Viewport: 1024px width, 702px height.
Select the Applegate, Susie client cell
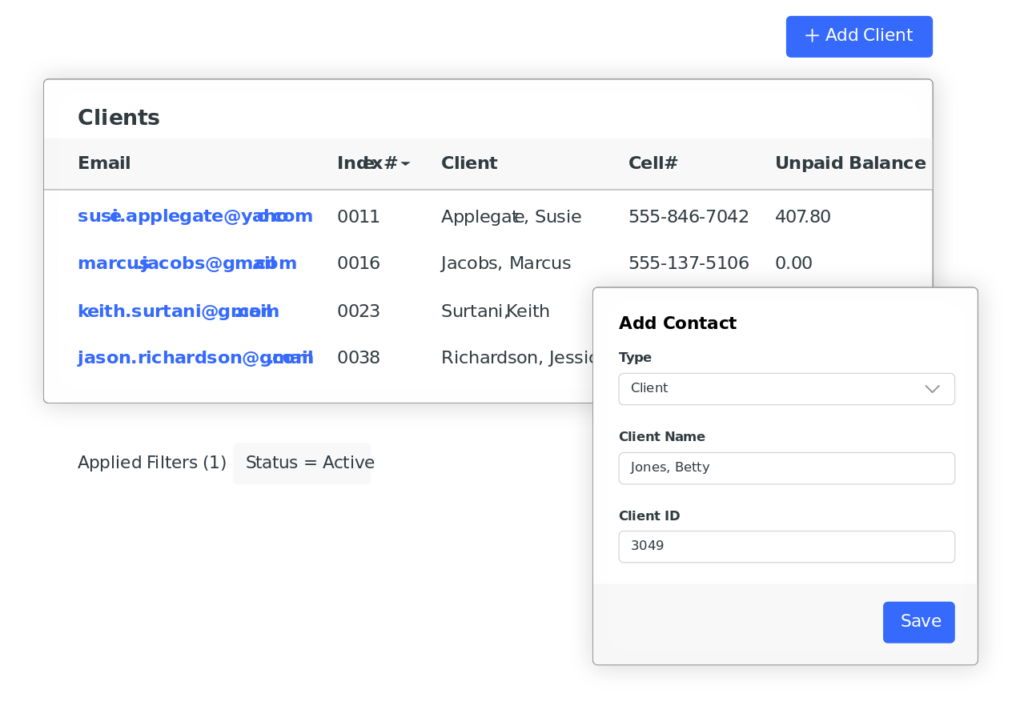[511, 217]
